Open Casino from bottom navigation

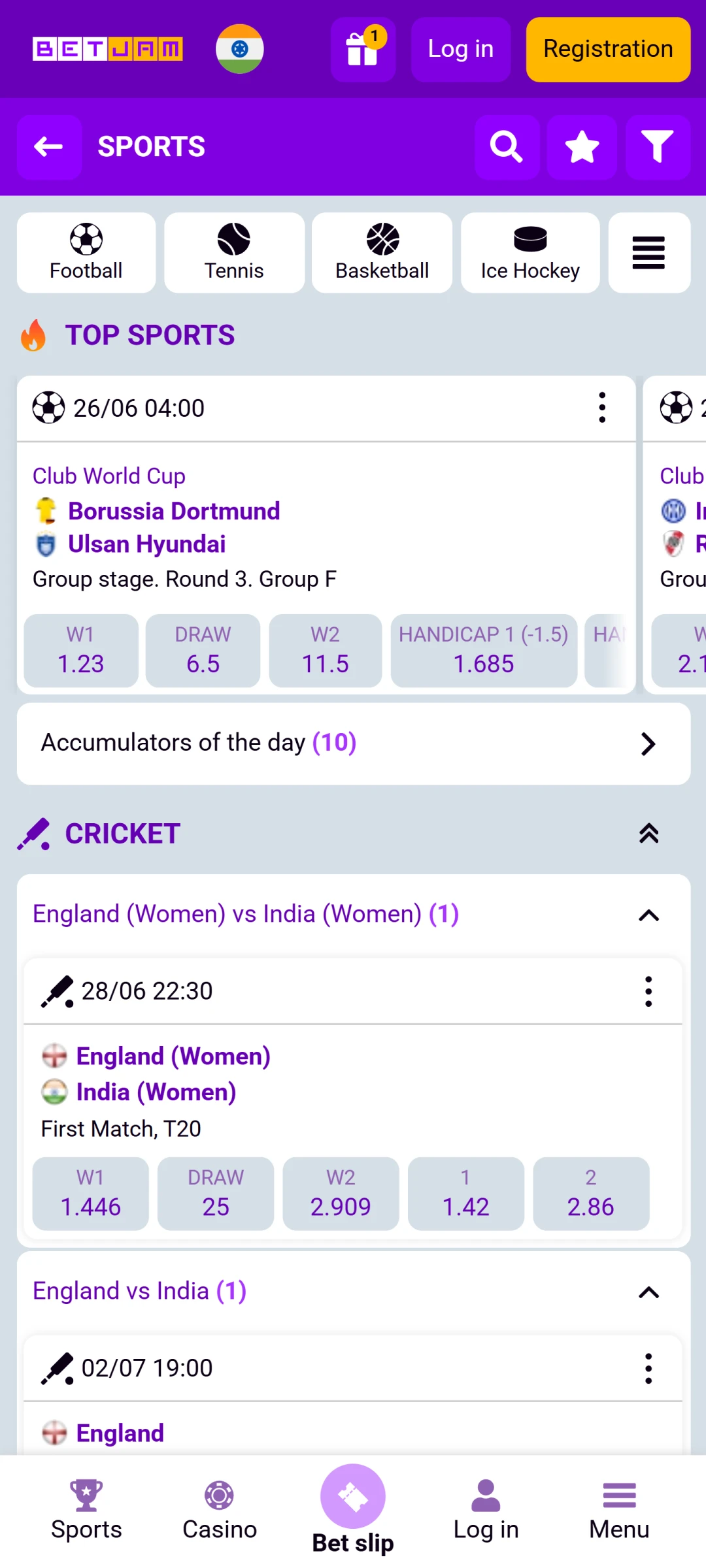click(220, 1511)
